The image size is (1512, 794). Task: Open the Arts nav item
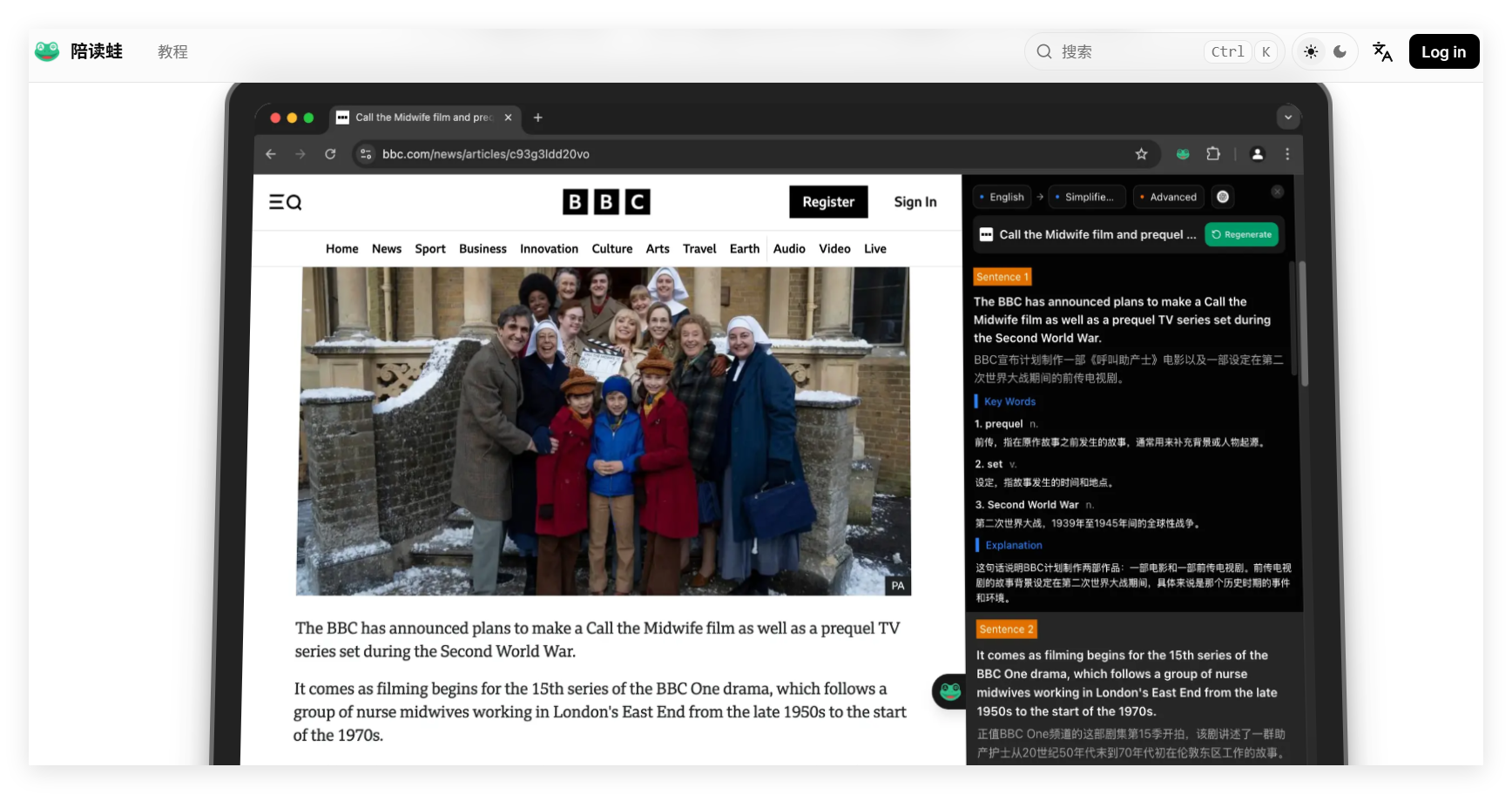[x=658, y=249]
